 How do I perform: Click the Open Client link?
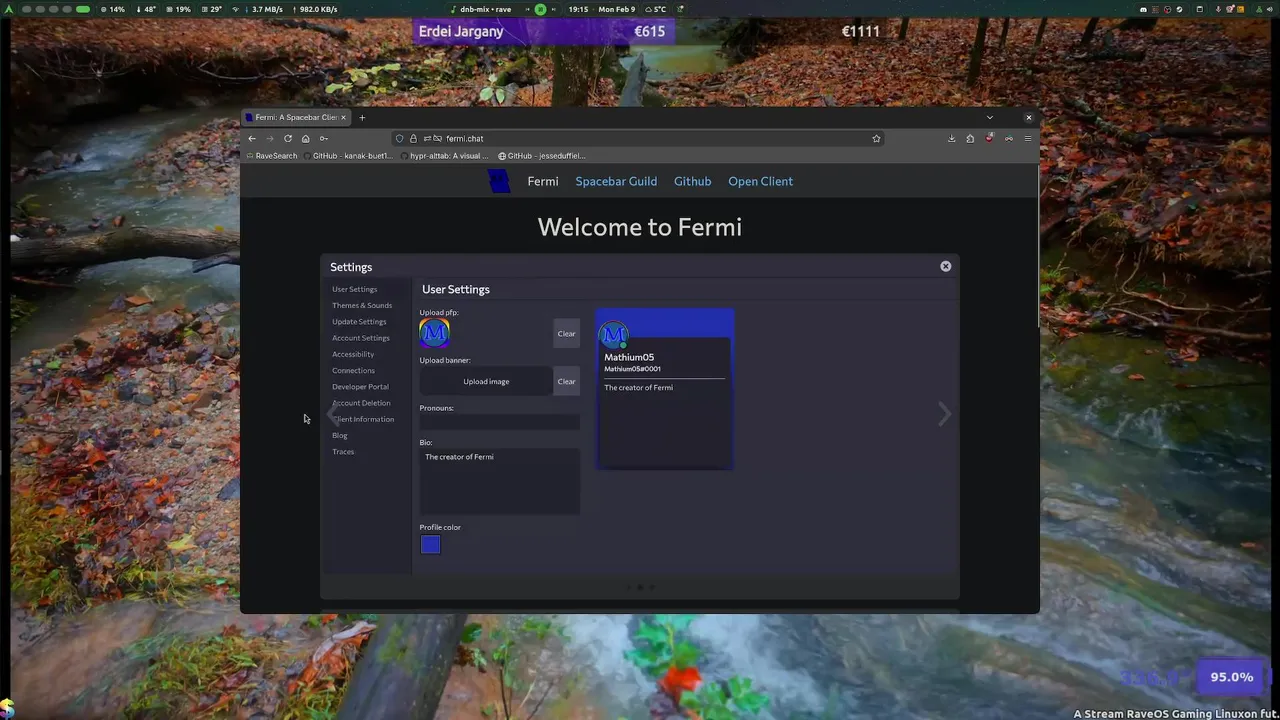[x=760, y=181]
